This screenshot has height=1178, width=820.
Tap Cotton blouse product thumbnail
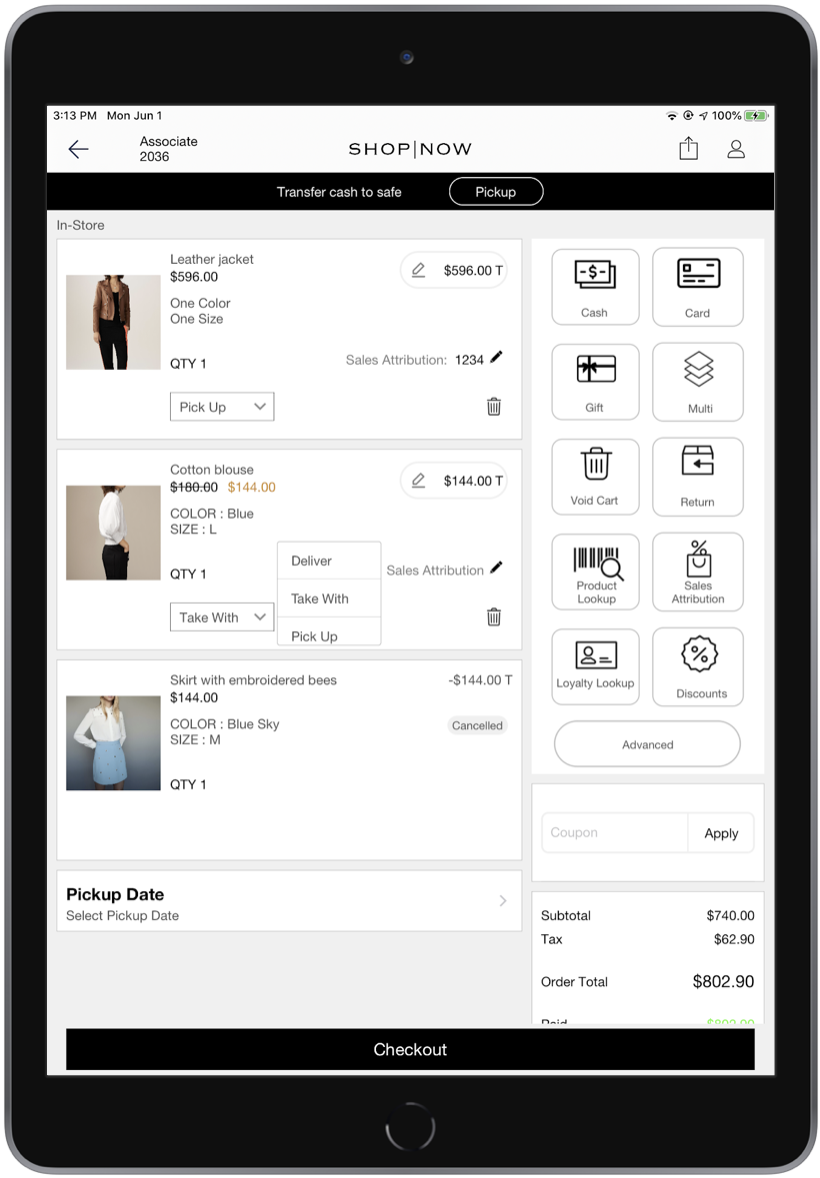(x=113, y=532)
